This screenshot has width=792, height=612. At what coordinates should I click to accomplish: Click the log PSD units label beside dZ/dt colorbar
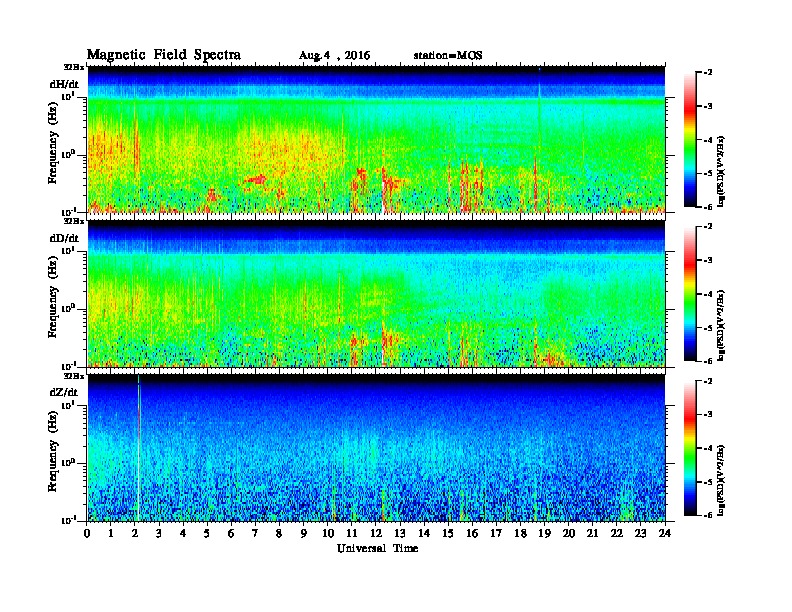(721, 480)
